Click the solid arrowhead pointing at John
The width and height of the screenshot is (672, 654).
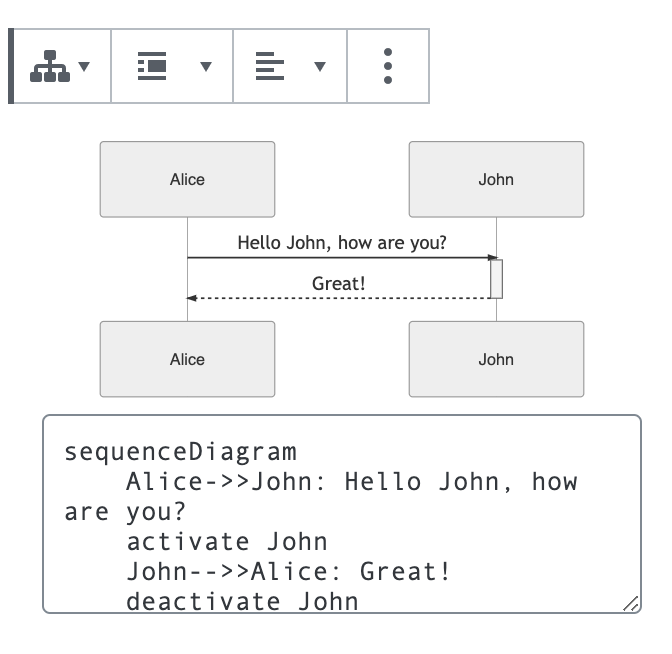point(492,258)
